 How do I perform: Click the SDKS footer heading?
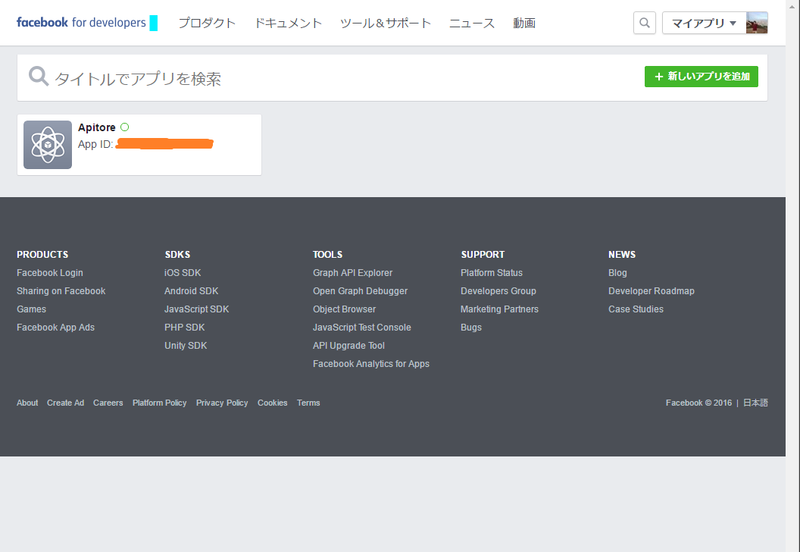[x=177, y=255]
